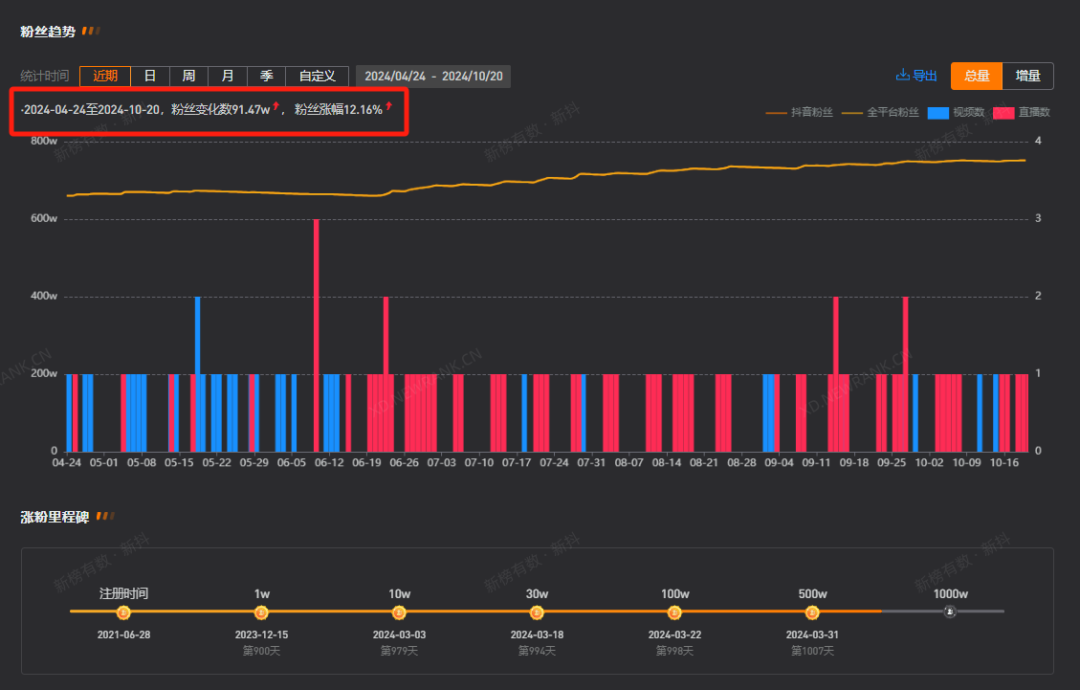Click the tallest red bar near 06-12
Image resolution: width=1080 pixels, height=690 pixels.
pyautogui.click(x=316, y=335)
